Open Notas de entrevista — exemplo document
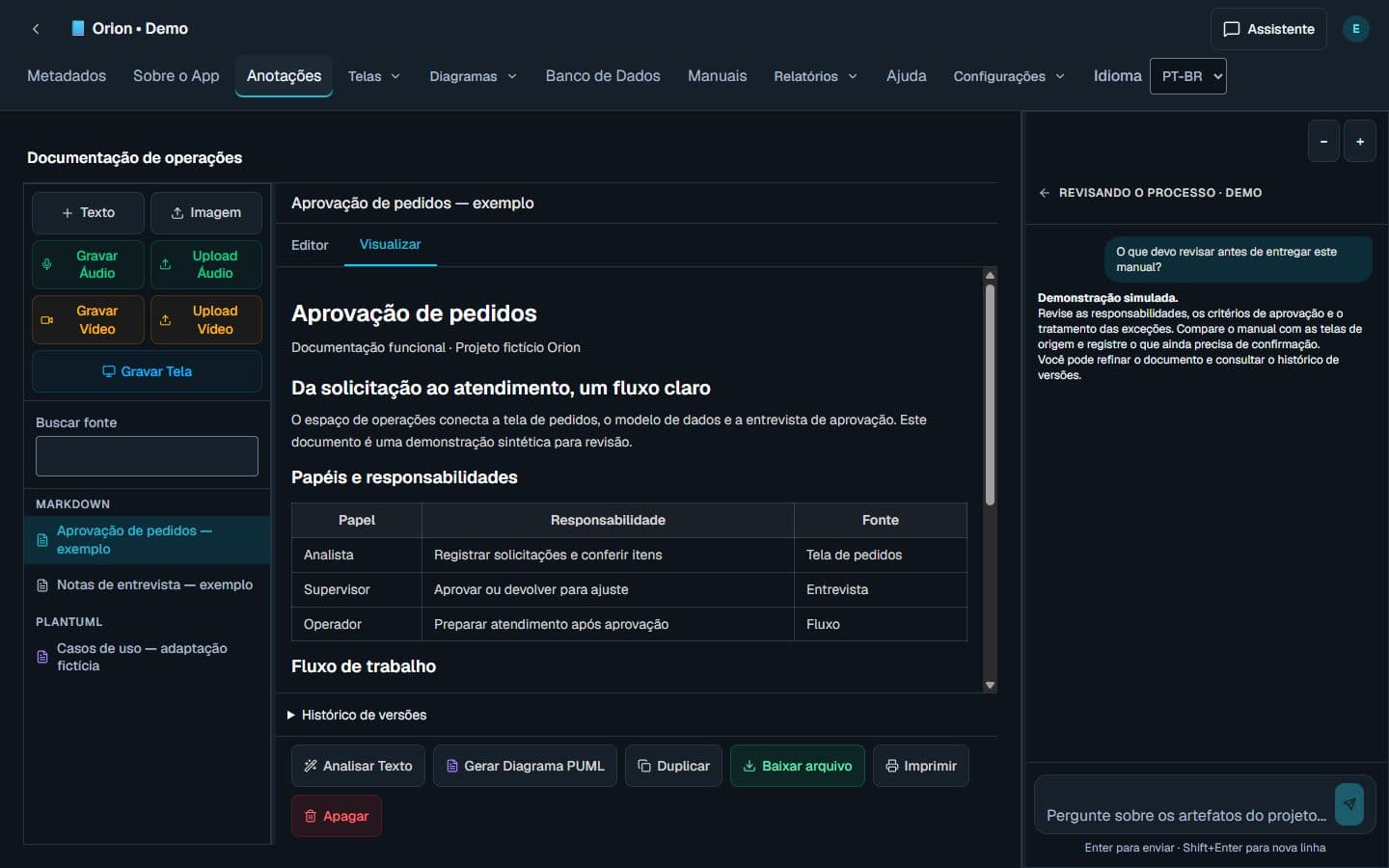This screenshot has width=1389, height=868. tap(147, 585)
